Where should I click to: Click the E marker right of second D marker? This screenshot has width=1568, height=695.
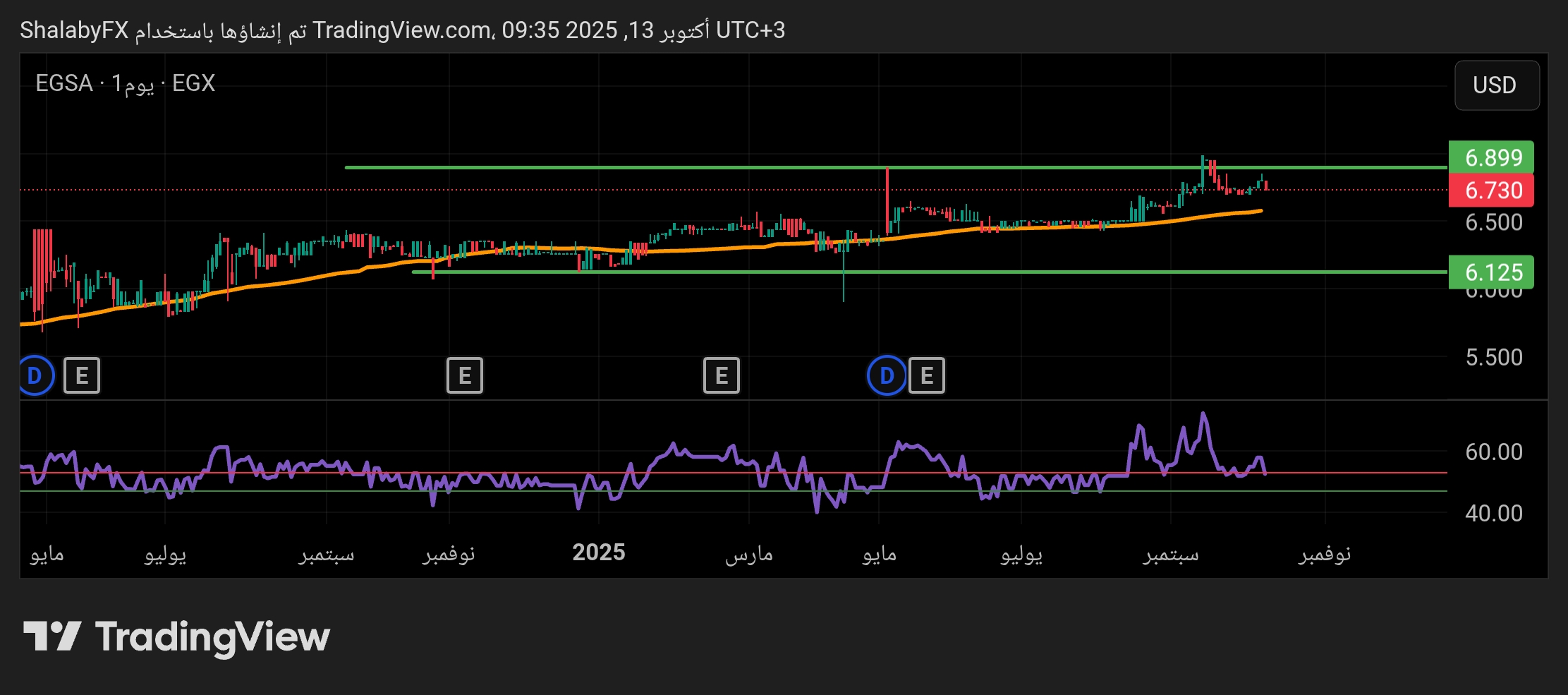tap(926, 375)
